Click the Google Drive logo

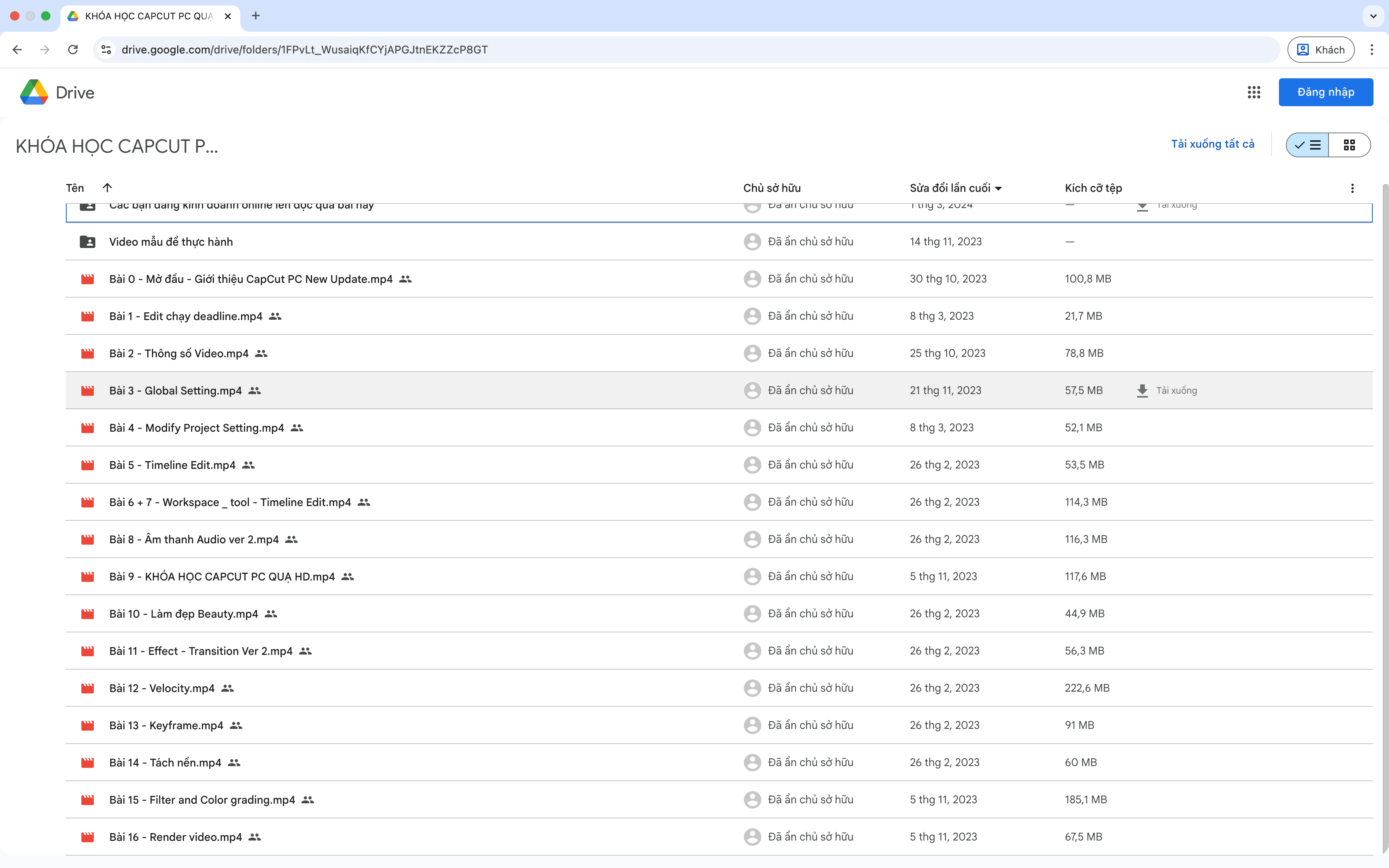34,93
